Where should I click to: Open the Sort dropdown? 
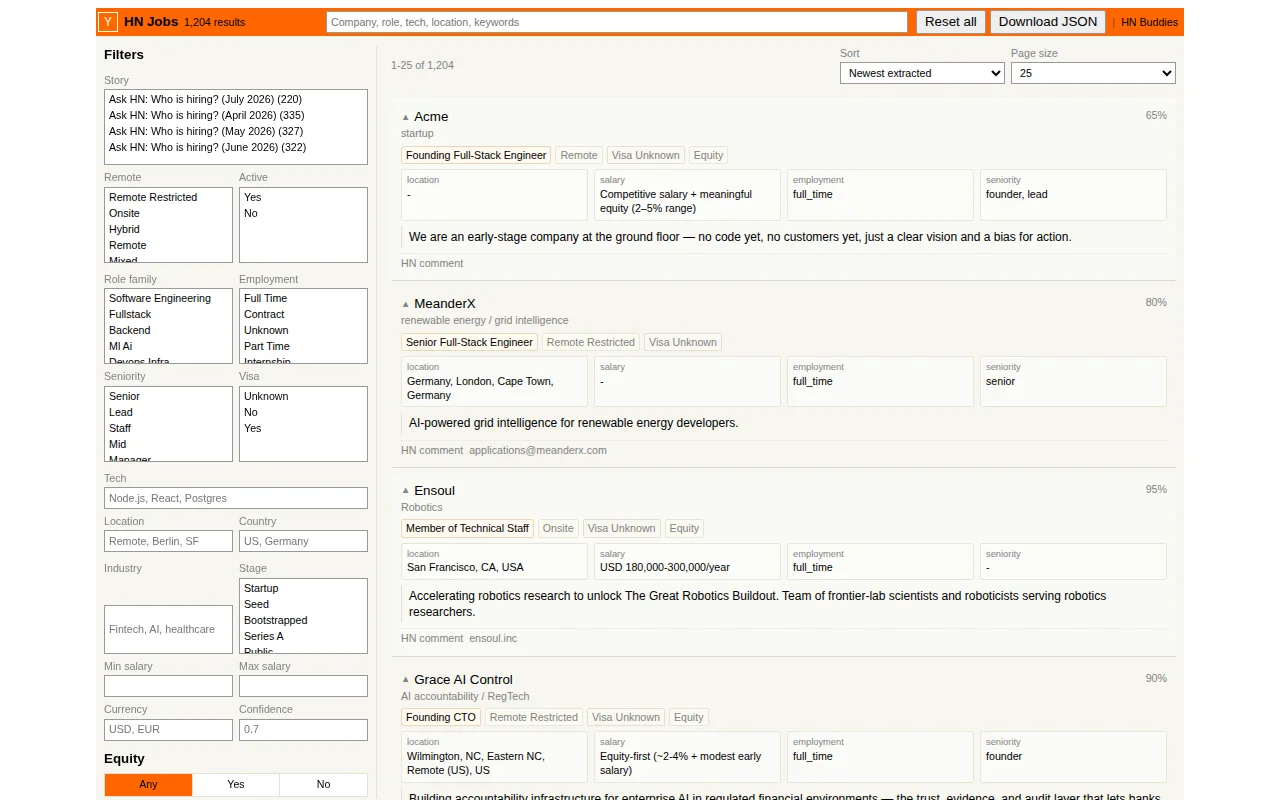[x=922, y=73]
